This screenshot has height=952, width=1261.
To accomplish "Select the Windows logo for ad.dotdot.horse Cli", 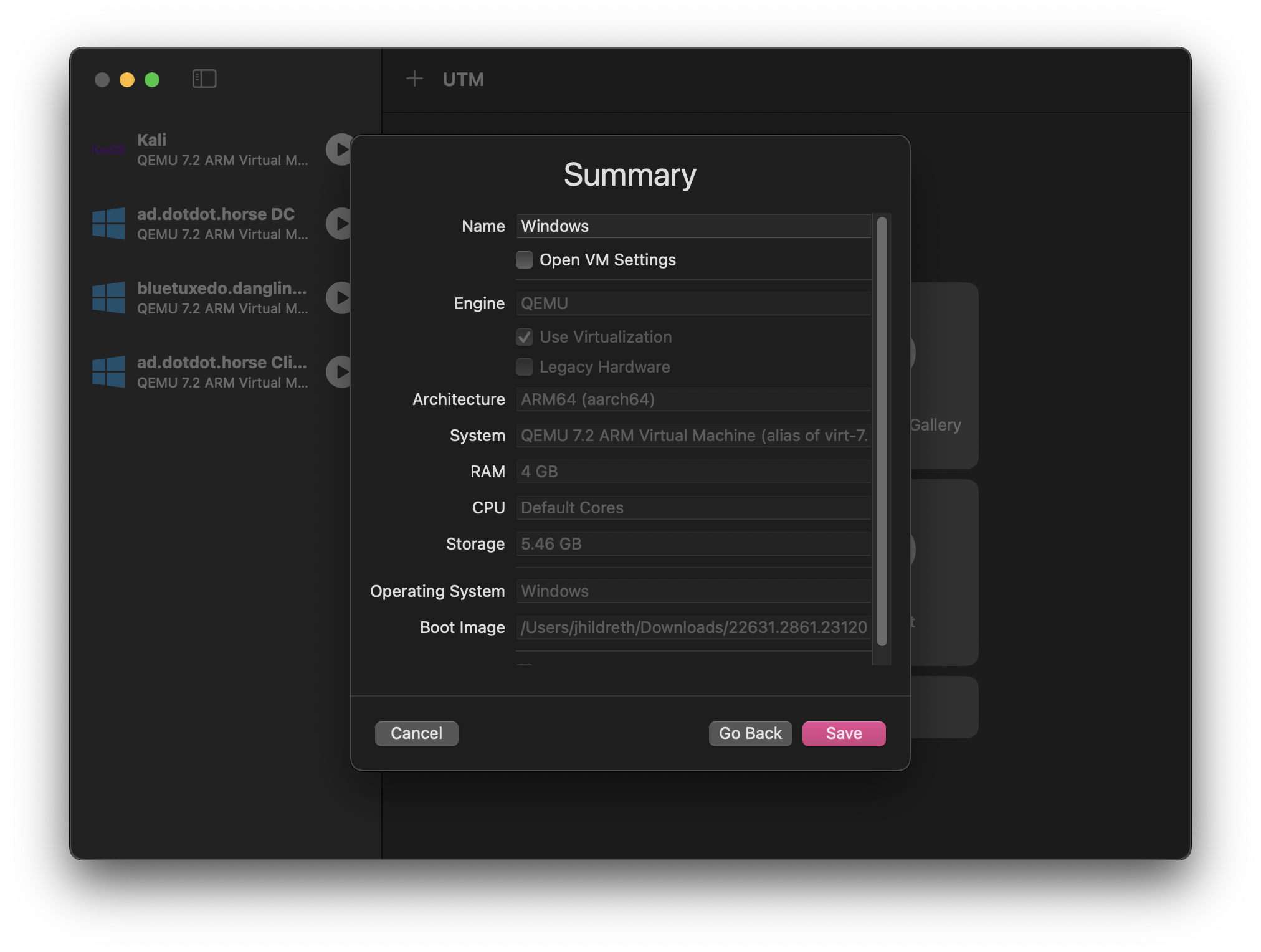I will pyautogui.click(x=108, y=372).
